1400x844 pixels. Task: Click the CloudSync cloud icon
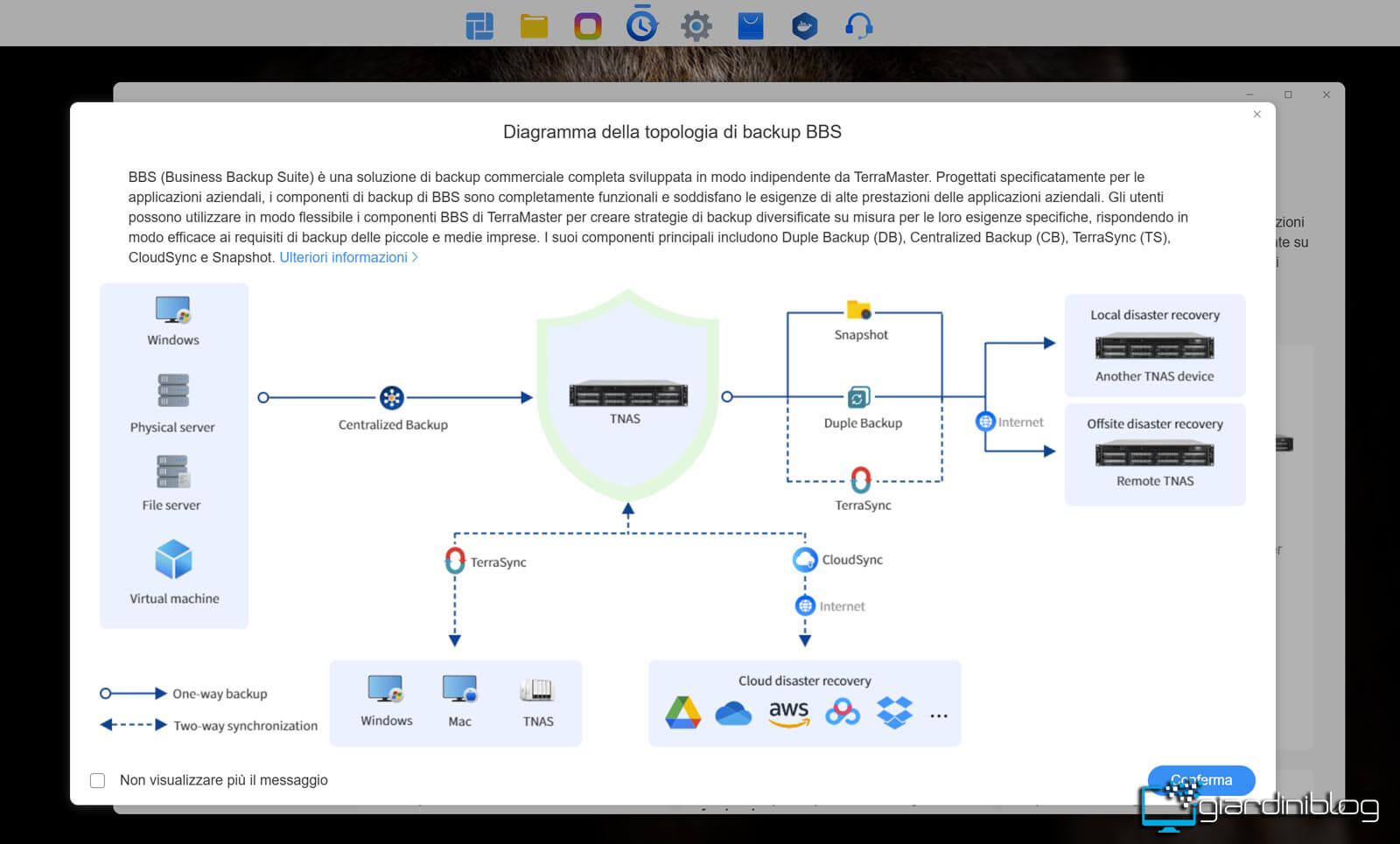(805, 560)
